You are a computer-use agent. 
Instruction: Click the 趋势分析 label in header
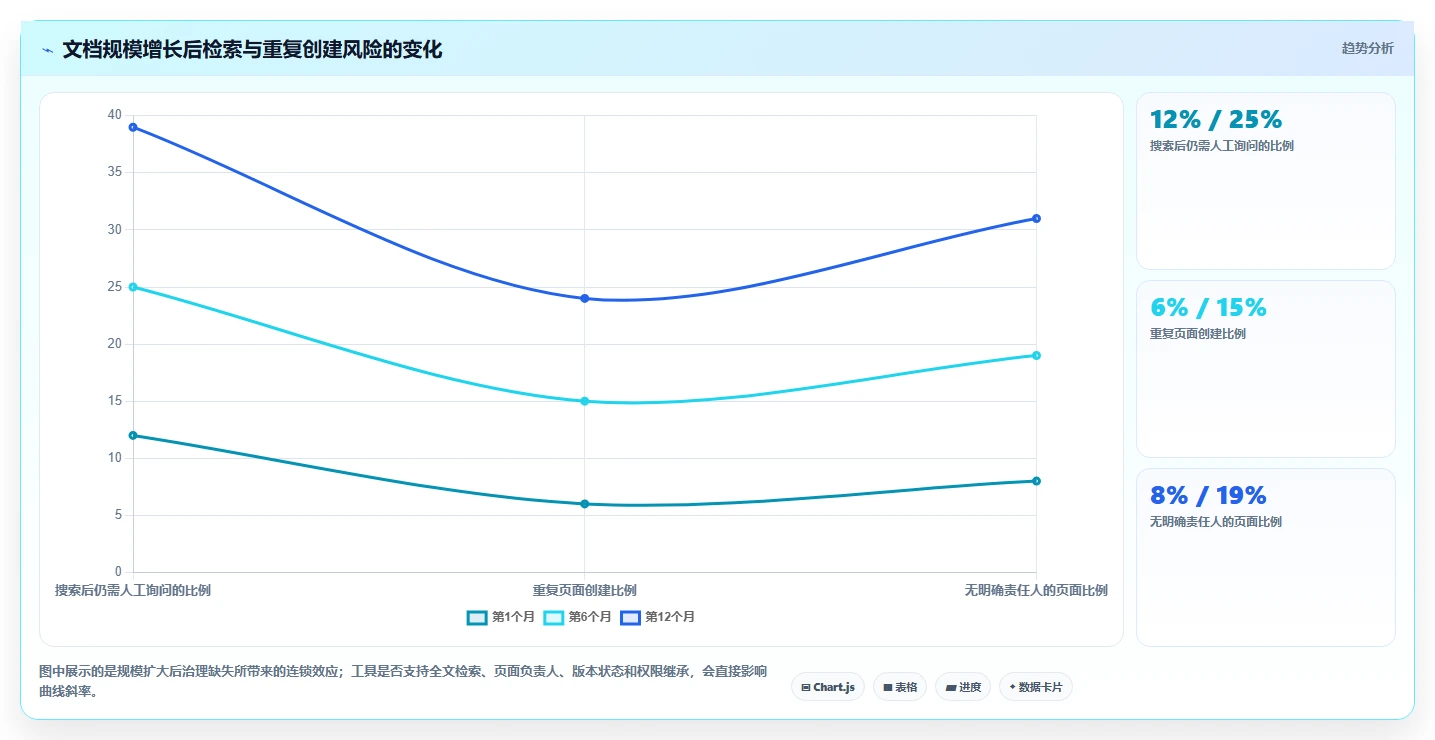click(x=1367, y=48)
